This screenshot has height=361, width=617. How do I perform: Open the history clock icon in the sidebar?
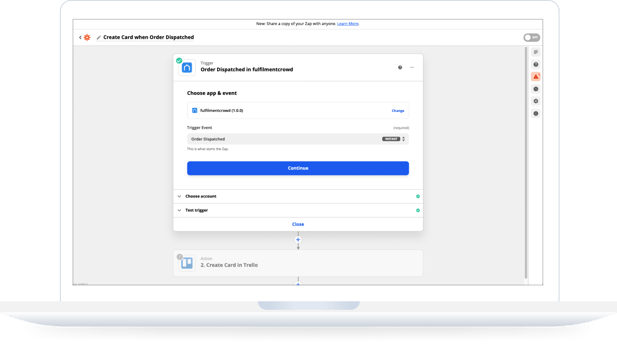[x=536, y=89]
